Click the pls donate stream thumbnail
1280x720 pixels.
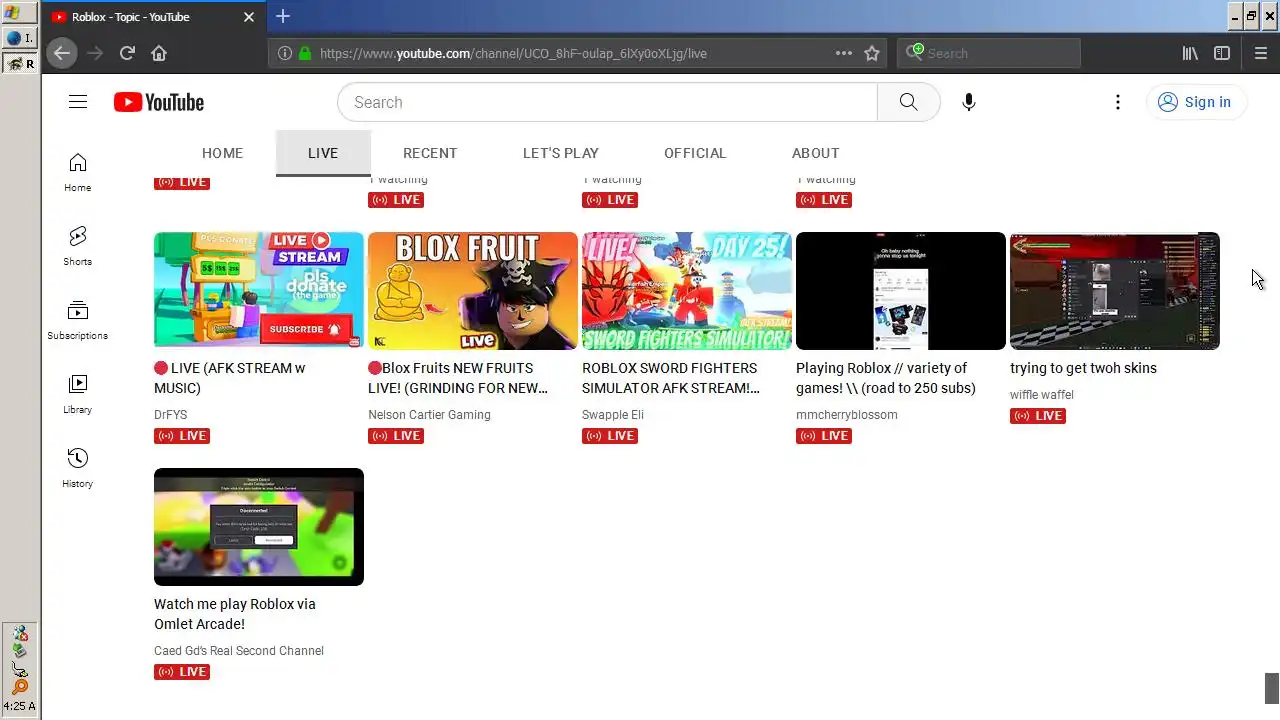point(259,291)
